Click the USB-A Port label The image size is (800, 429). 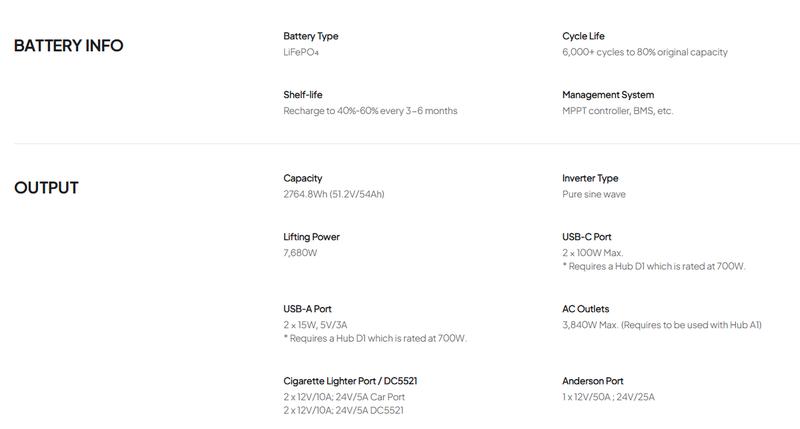308,310
